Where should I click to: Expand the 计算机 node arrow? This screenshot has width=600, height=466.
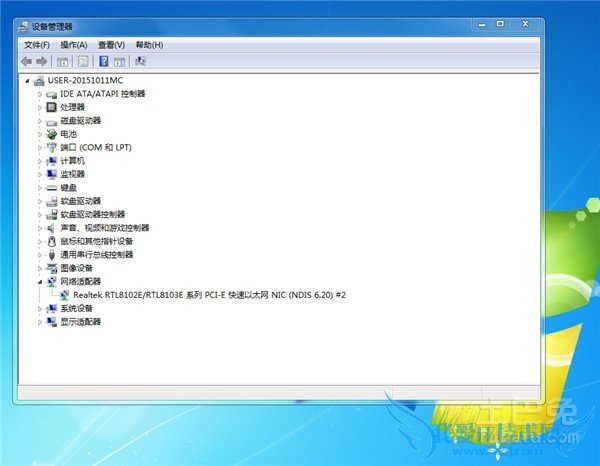pos(40,161)
